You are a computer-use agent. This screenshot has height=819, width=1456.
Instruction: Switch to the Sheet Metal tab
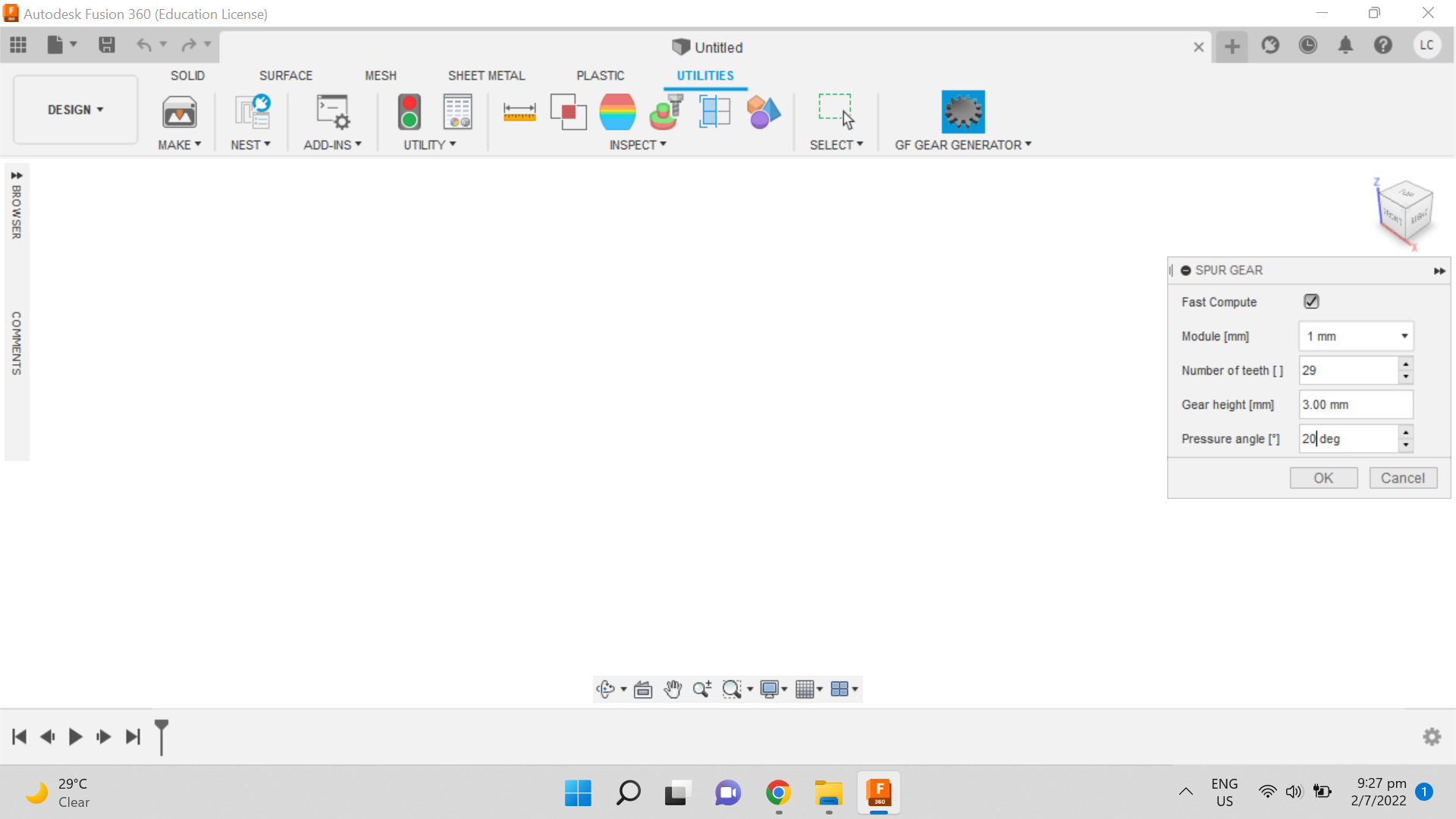click(x=486, y=76)
